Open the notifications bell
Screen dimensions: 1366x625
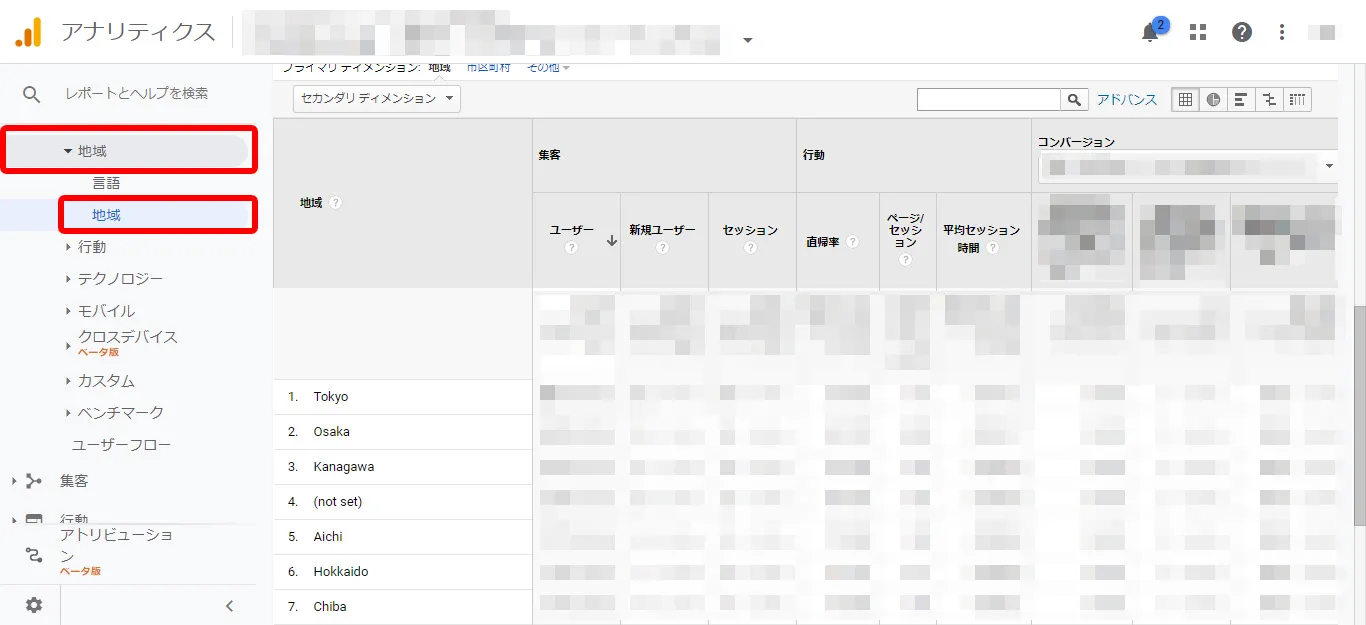point(1148,31)
